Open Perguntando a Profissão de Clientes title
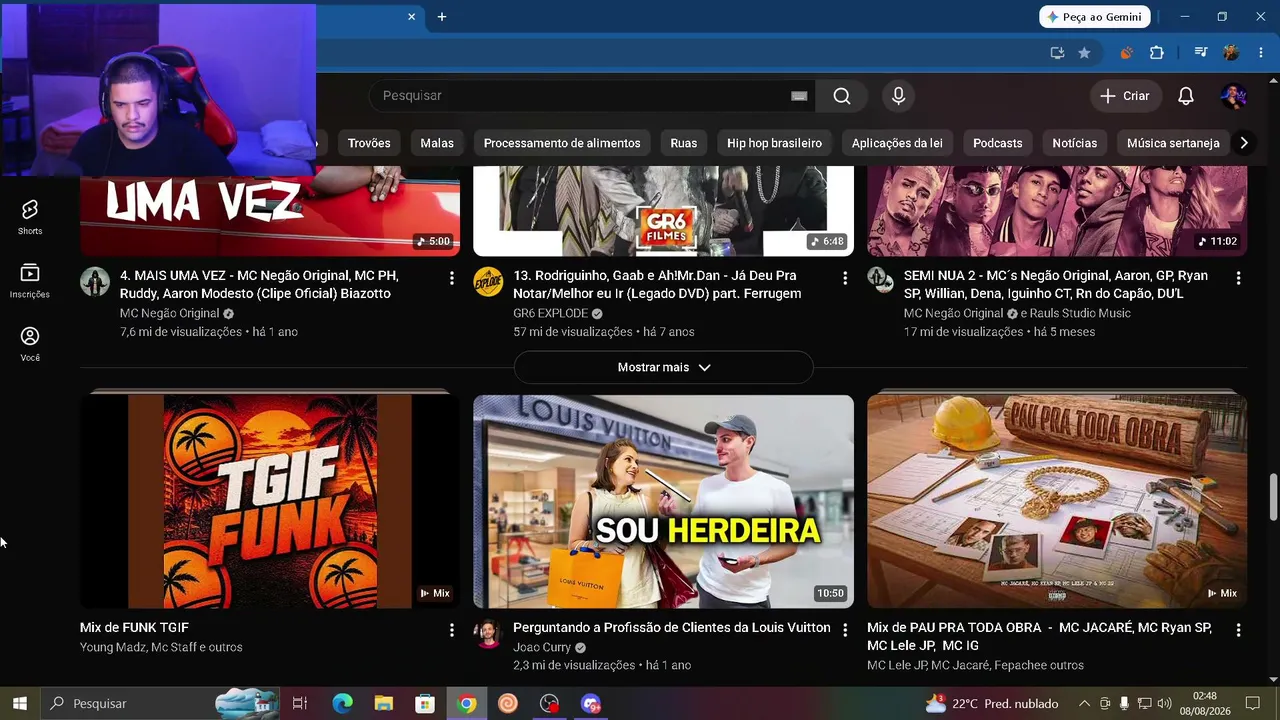 672,628
